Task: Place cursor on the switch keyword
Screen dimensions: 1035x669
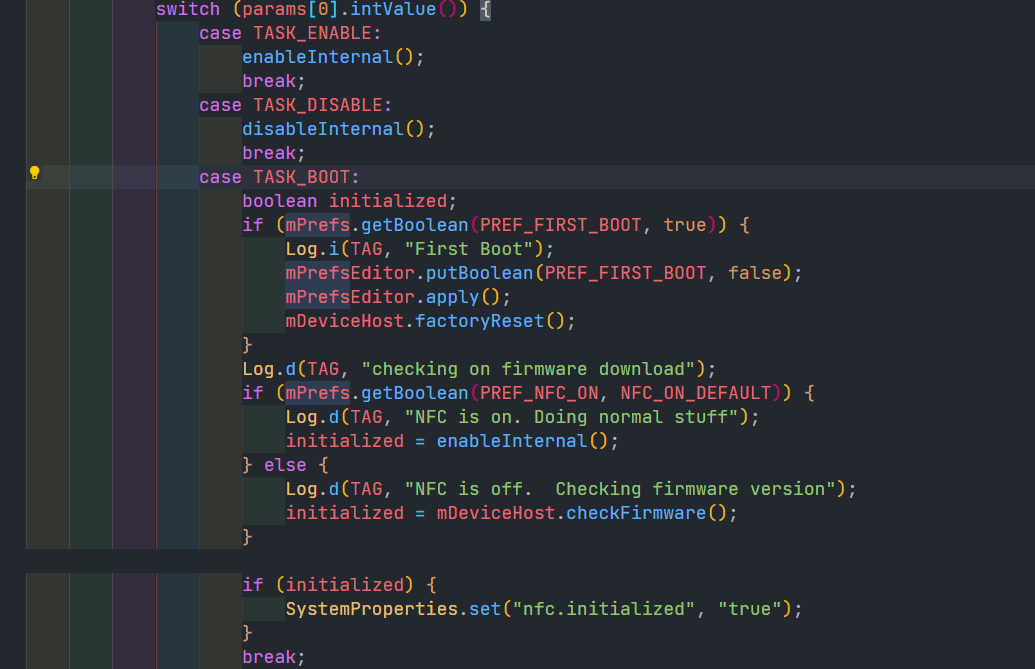Action: click(x=187, y=9)
